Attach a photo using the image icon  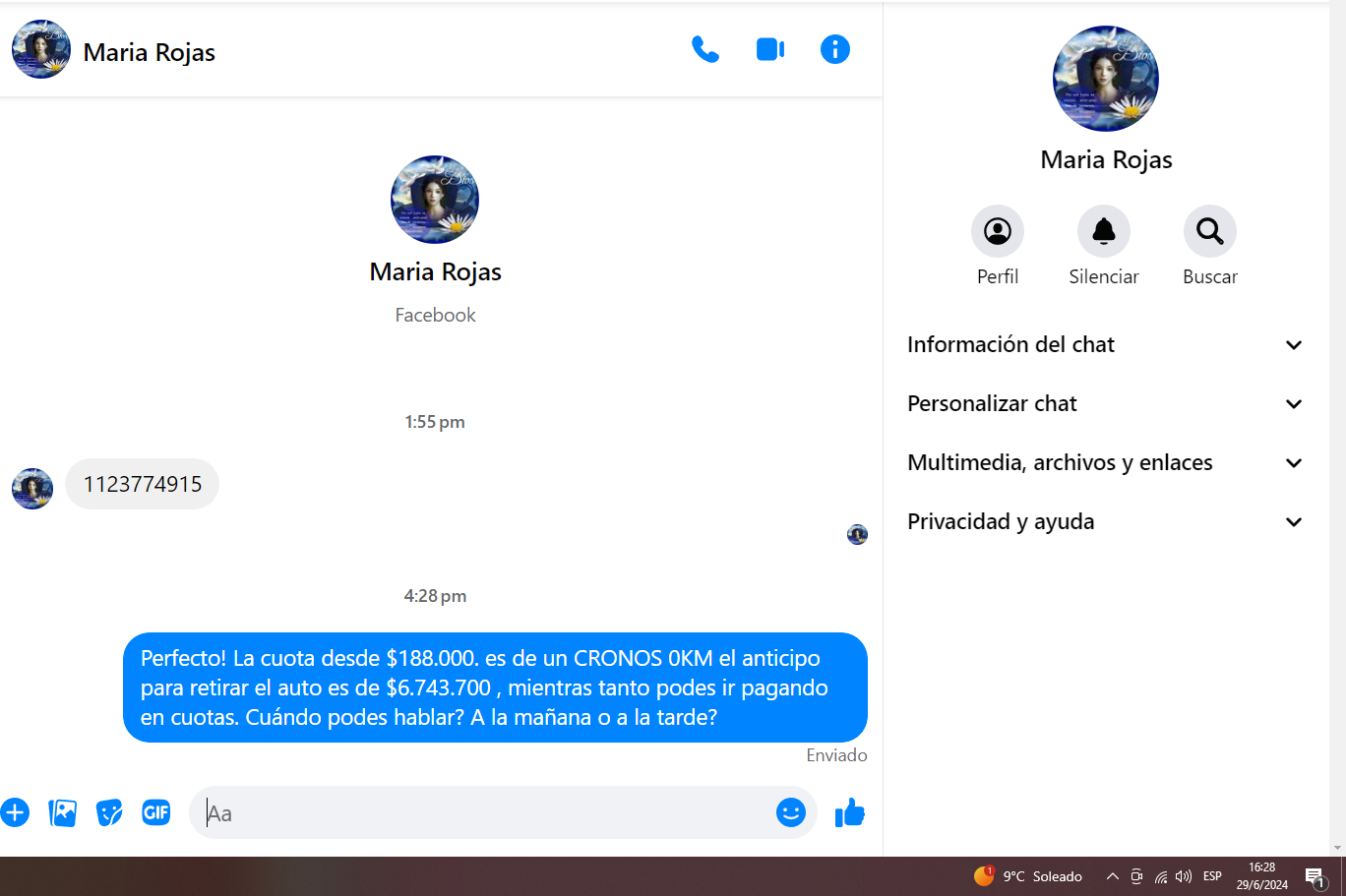pyautogui.click(x=62, y=812)
